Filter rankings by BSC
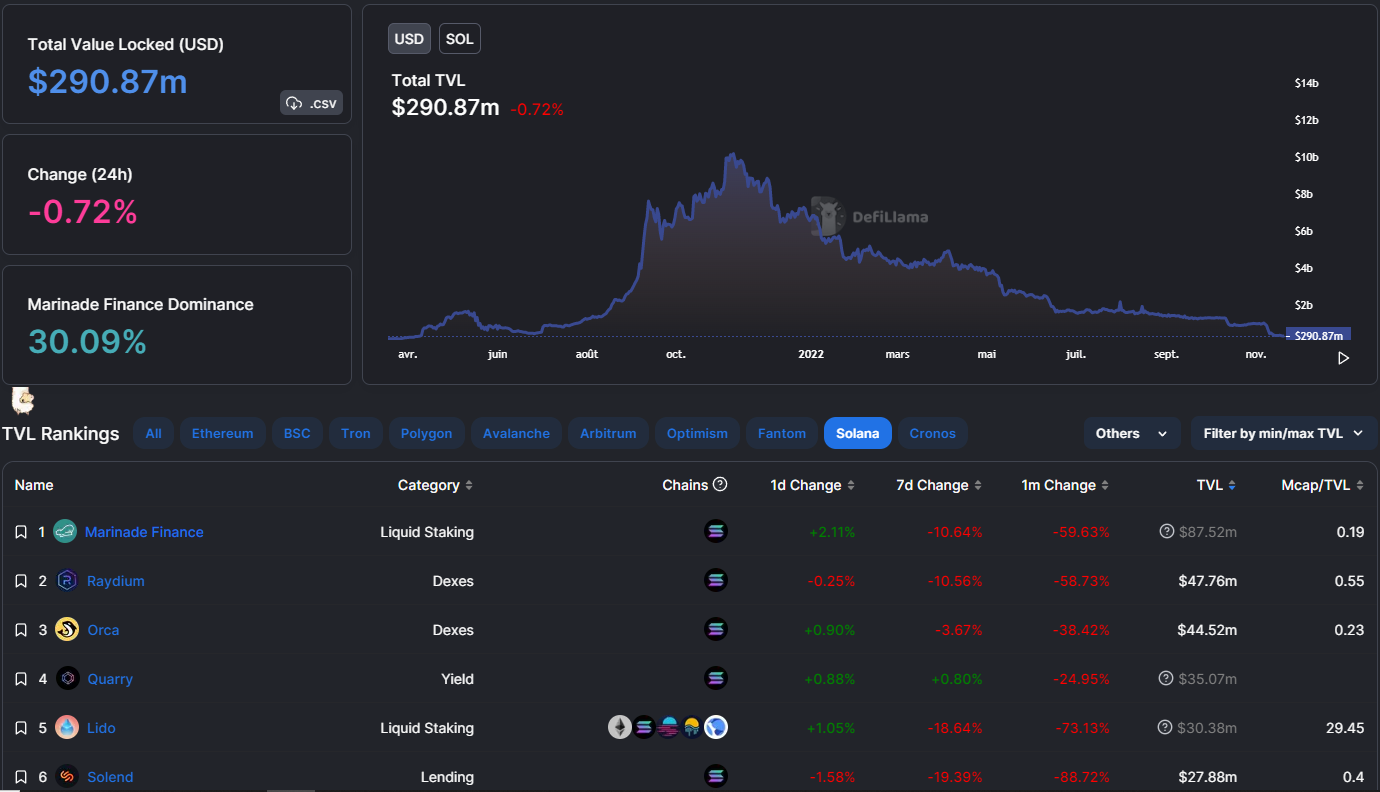Viewport: 1380px width, 792px height. point(297,433)
